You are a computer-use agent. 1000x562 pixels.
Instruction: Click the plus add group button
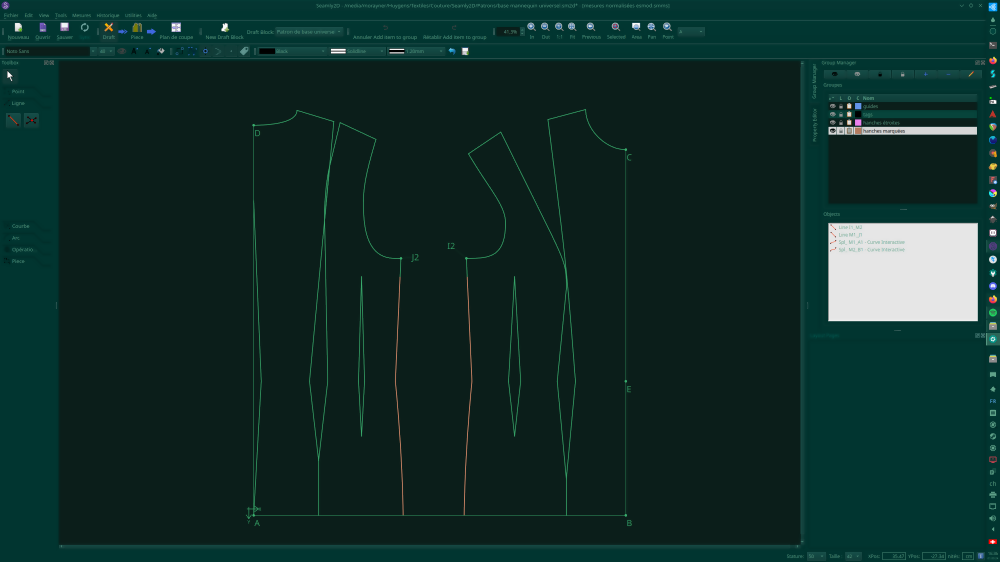click(925, 75)
